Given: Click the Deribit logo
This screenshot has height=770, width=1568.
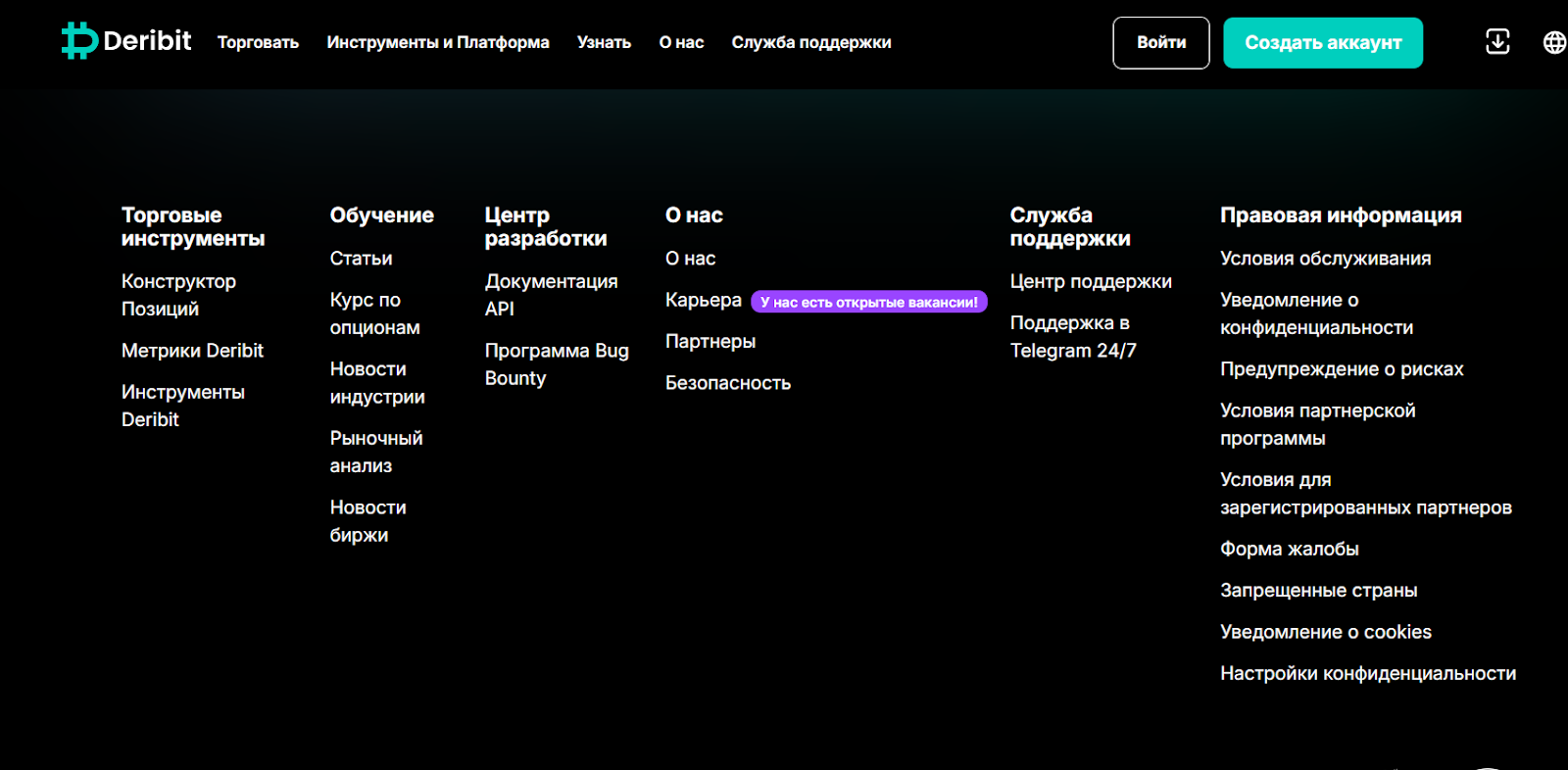Looking at the screenshot, I should [x=126, y=41].
